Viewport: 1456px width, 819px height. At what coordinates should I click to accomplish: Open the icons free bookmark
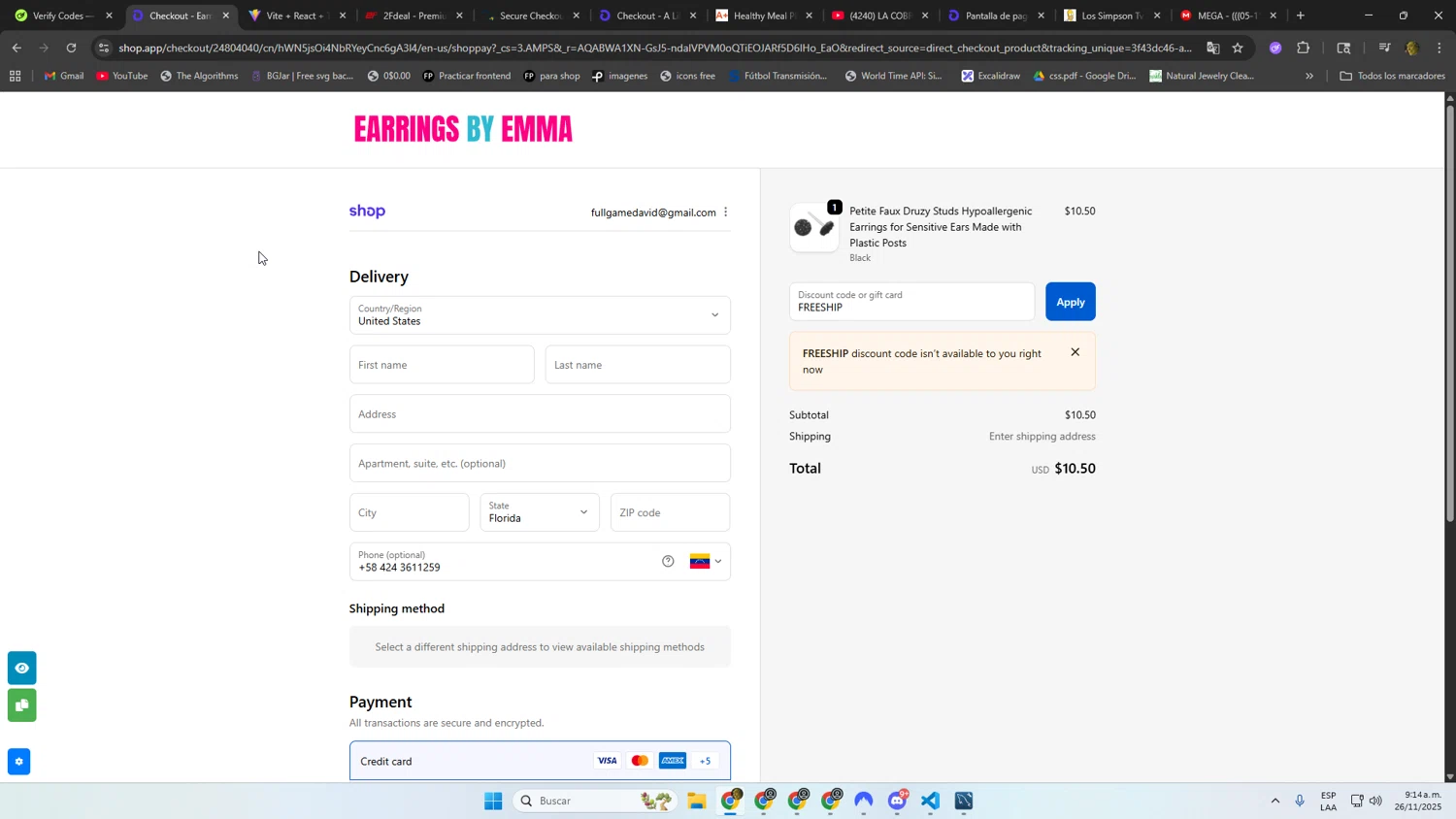click(687, 76)
